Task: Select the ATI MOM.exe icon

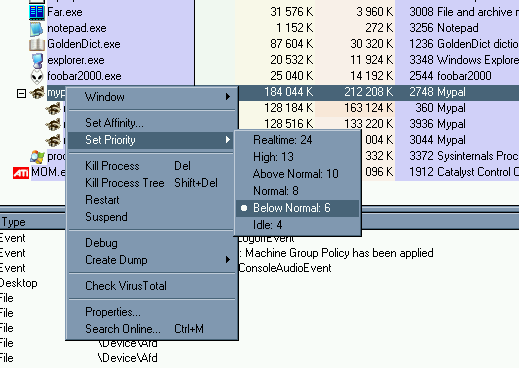Action: (x=21, y=173)
